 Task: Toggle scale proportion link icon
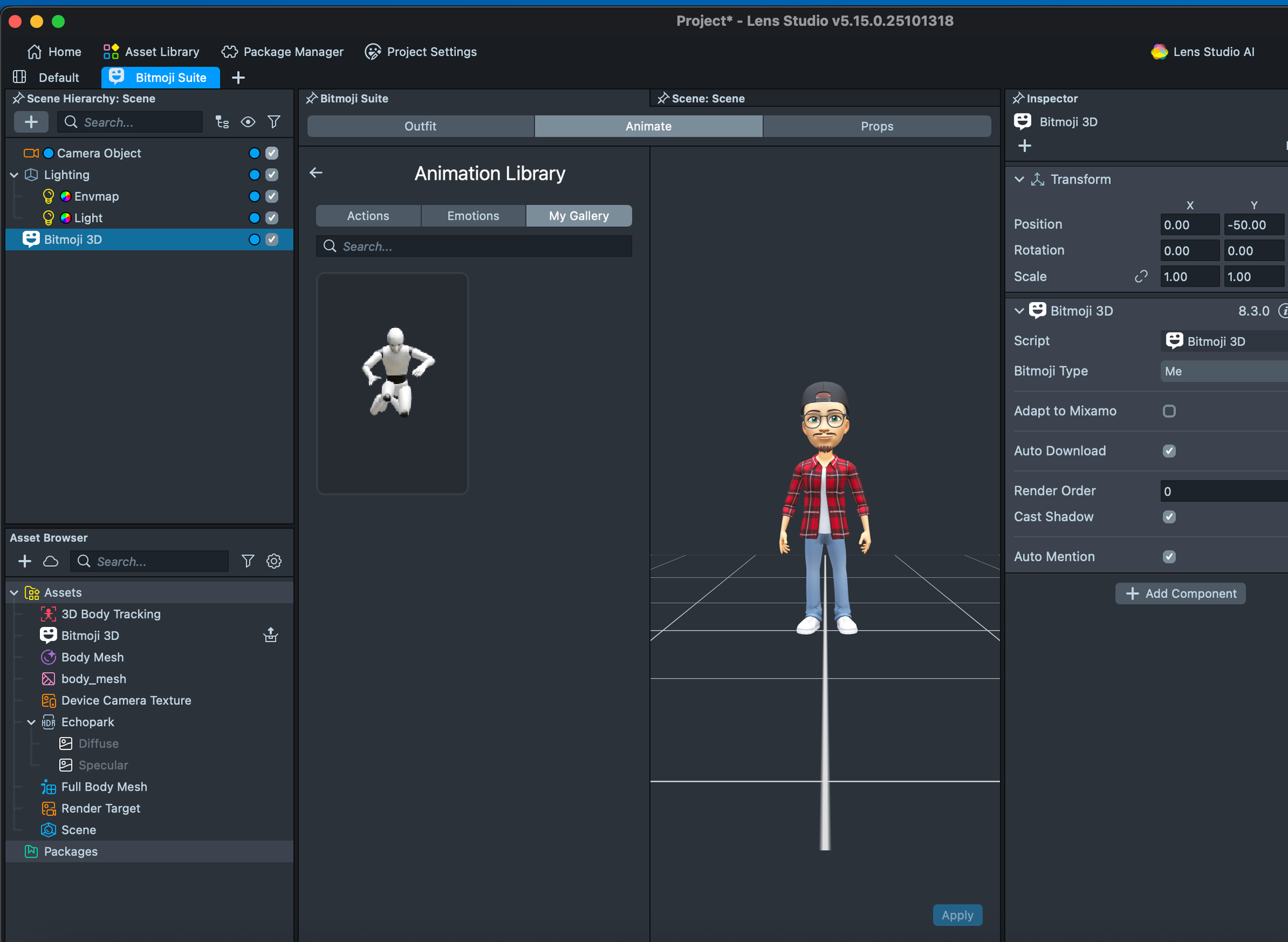(x=1141, y=276)
